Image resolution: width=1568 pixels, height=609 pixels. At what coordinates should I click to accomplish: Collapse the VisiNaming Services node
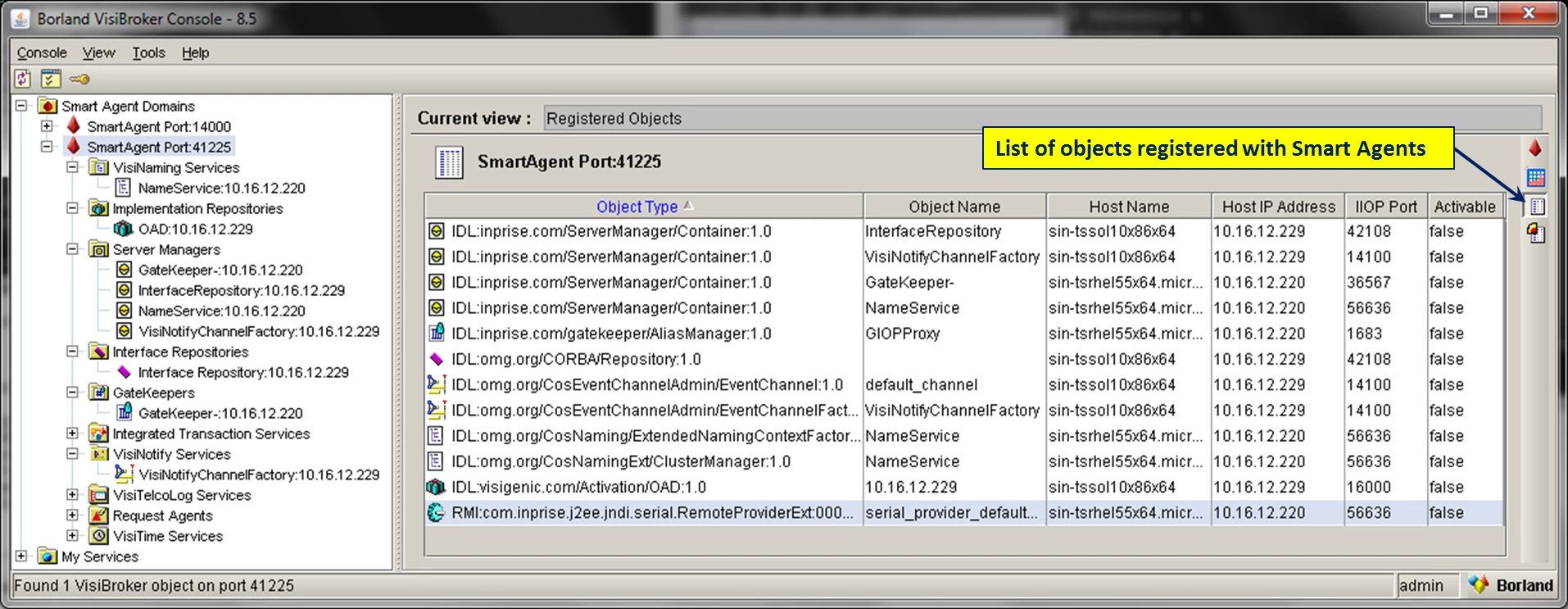tap(72, 167)
